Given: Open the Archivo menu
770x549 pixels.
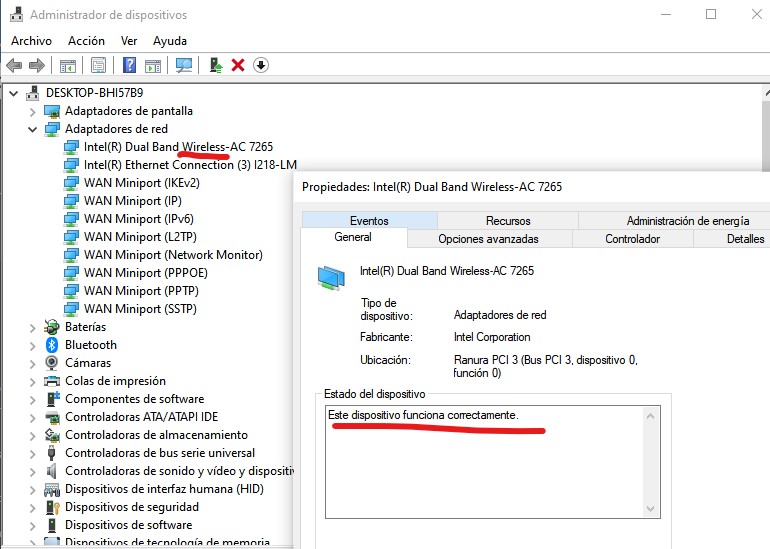Looking at the screenshot, I should click(x=31, y=41).
